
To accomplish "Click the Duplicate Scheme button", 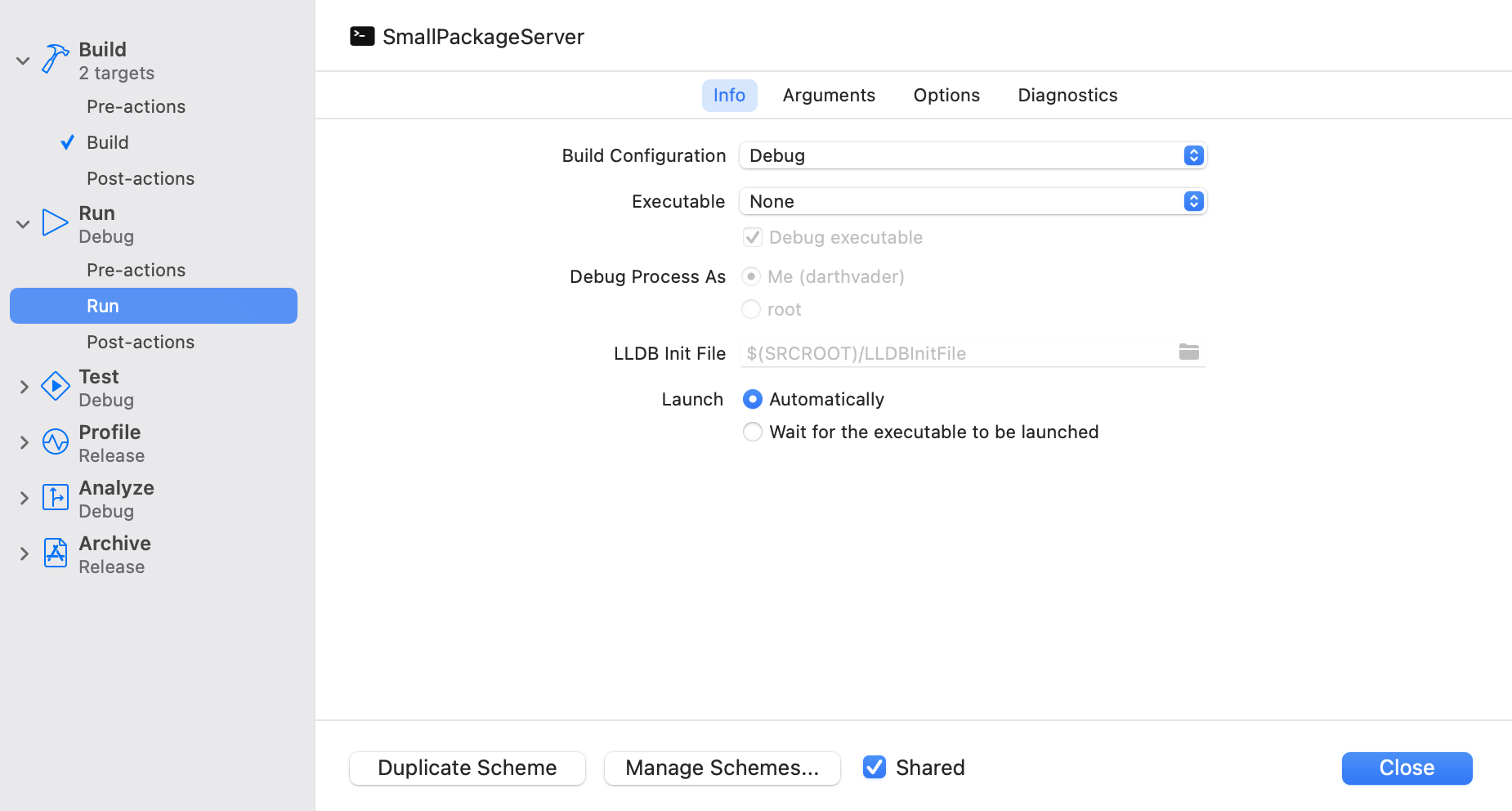I will pyautogui.click(x=467, y=768).
